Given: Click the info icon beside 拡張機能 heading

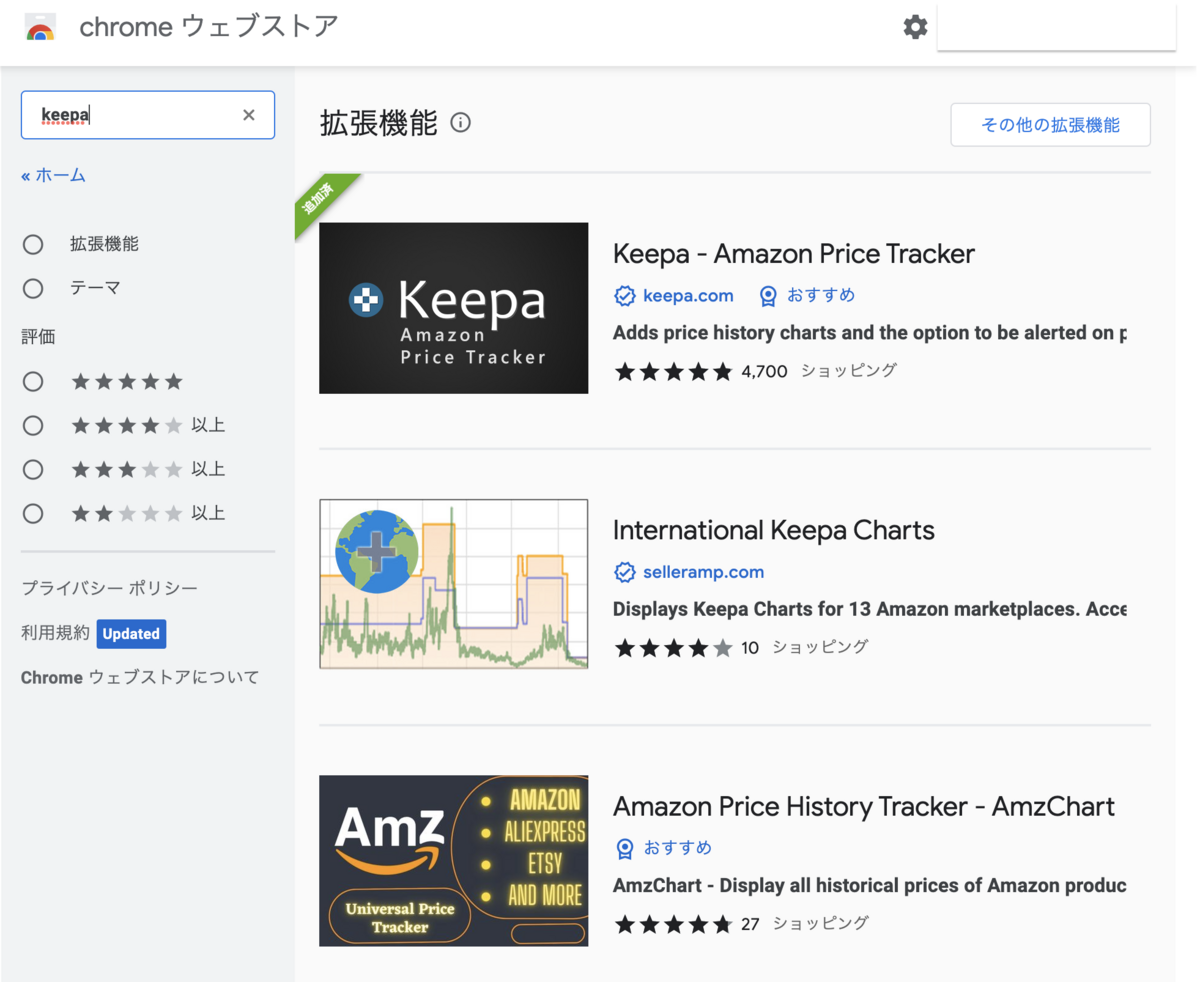Looking at the screenshot, I should [x=460, y=123].
